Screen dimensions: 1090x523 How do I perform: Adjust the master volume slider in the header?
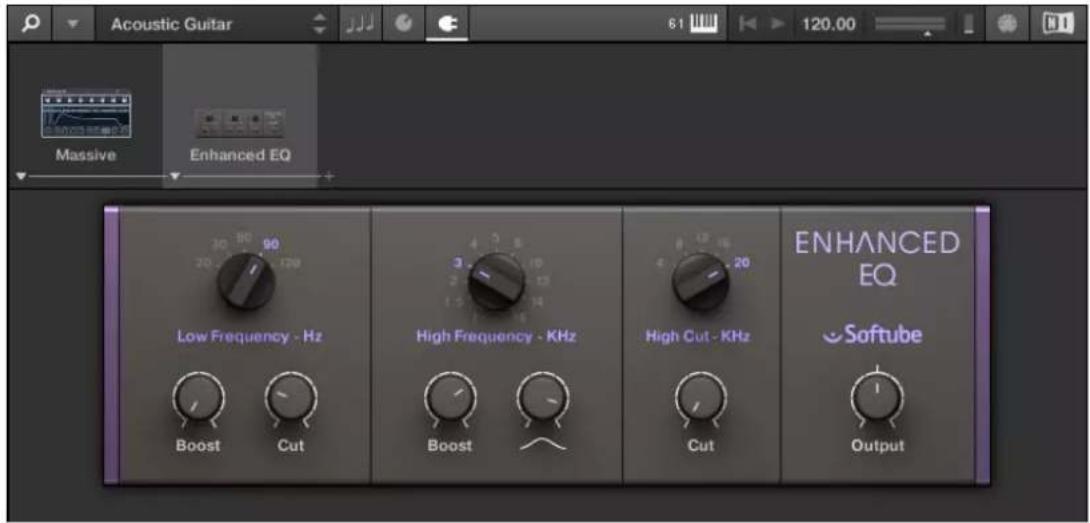[911, 26]
